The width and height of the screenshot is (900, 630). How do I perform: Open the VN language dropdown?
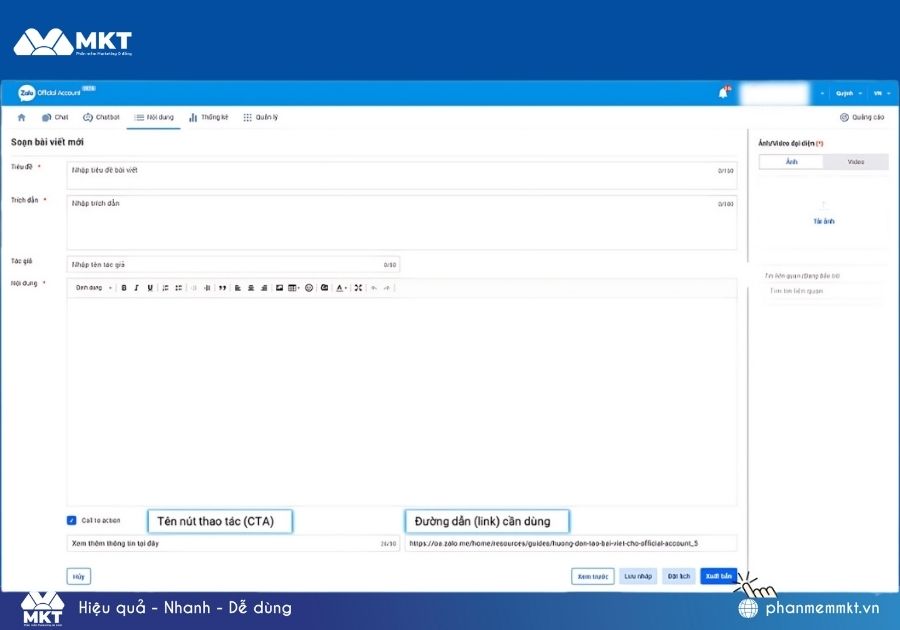tap(882, 93)
